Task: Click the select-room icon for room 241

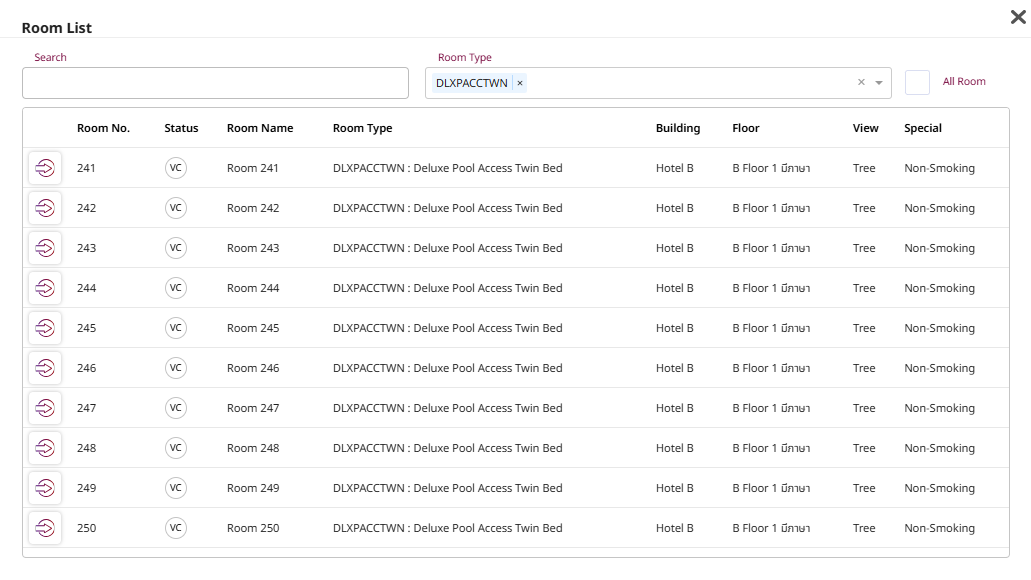Action: [x=45, y=168]
